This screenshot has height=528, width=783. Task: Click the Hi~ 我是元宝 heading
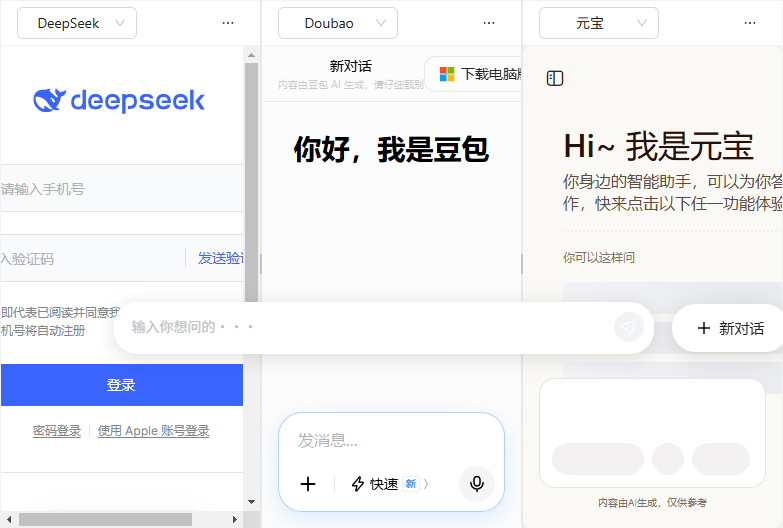[658, 146]
